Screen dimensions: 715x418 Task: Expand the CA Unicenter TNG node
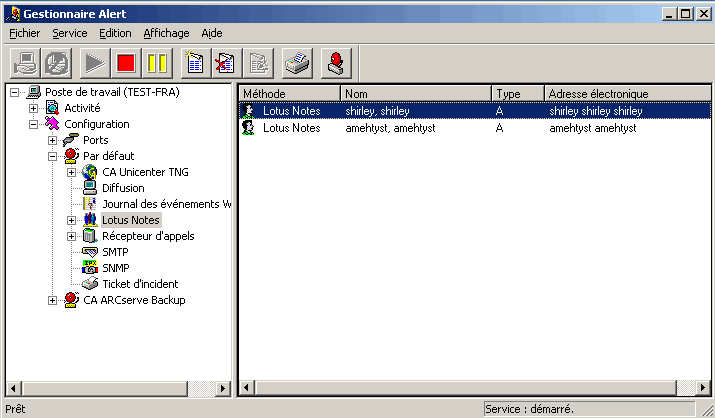tap(72, 172)
